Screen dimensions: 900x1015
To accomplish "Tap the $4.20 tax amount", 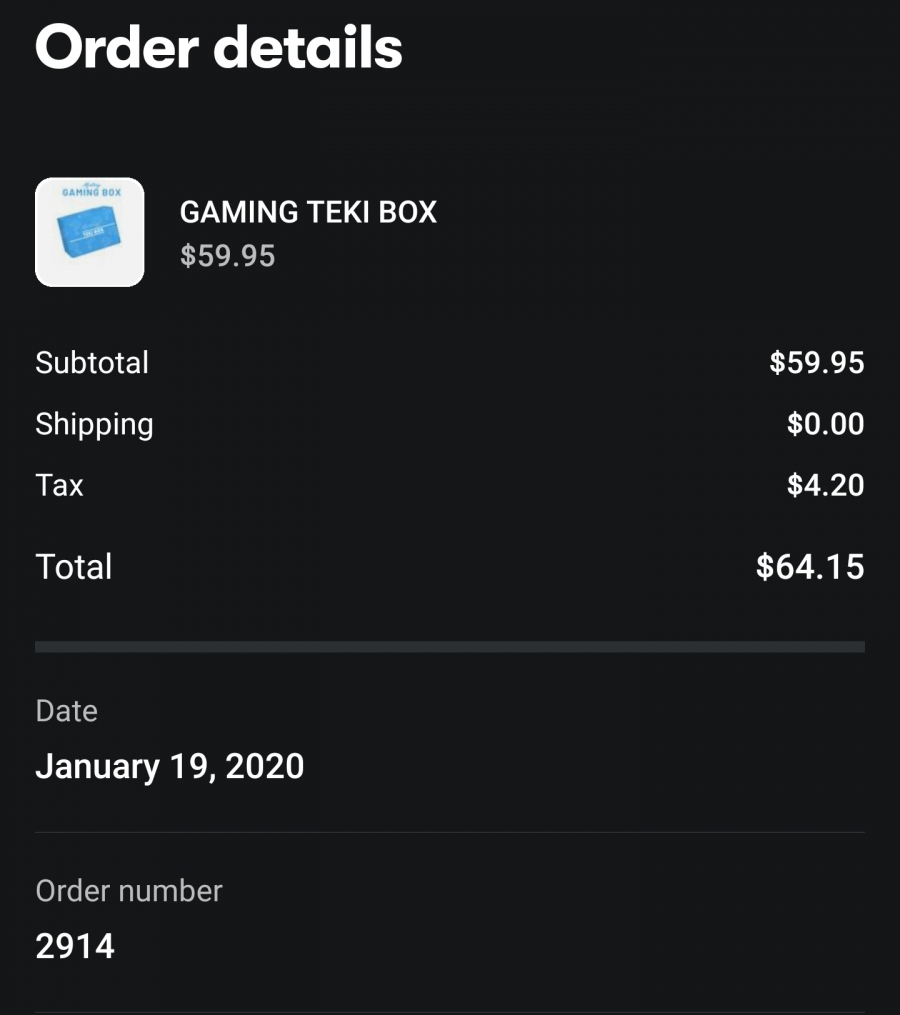I will [826, 485].
